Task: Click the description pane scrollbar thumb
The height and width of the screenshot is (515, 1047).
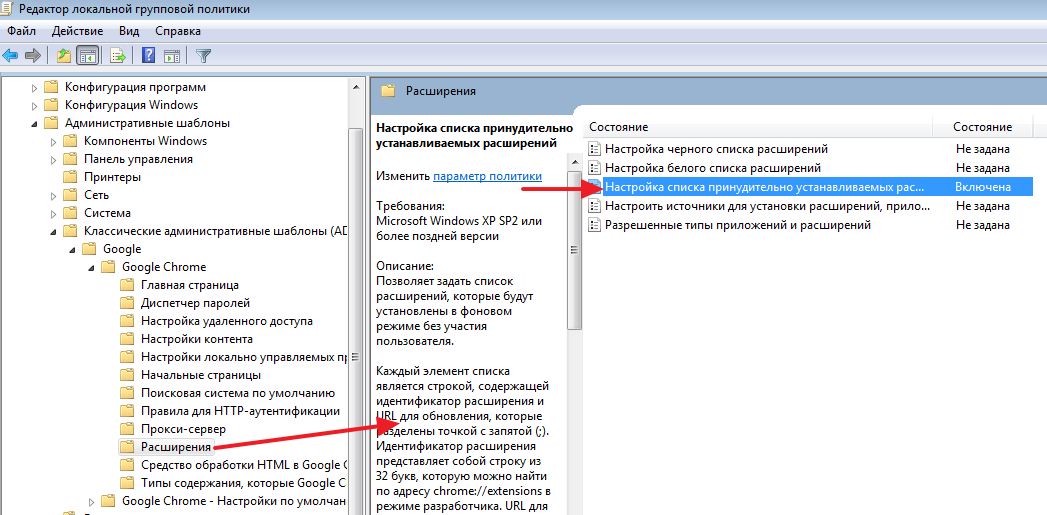Action: (574, 250)
